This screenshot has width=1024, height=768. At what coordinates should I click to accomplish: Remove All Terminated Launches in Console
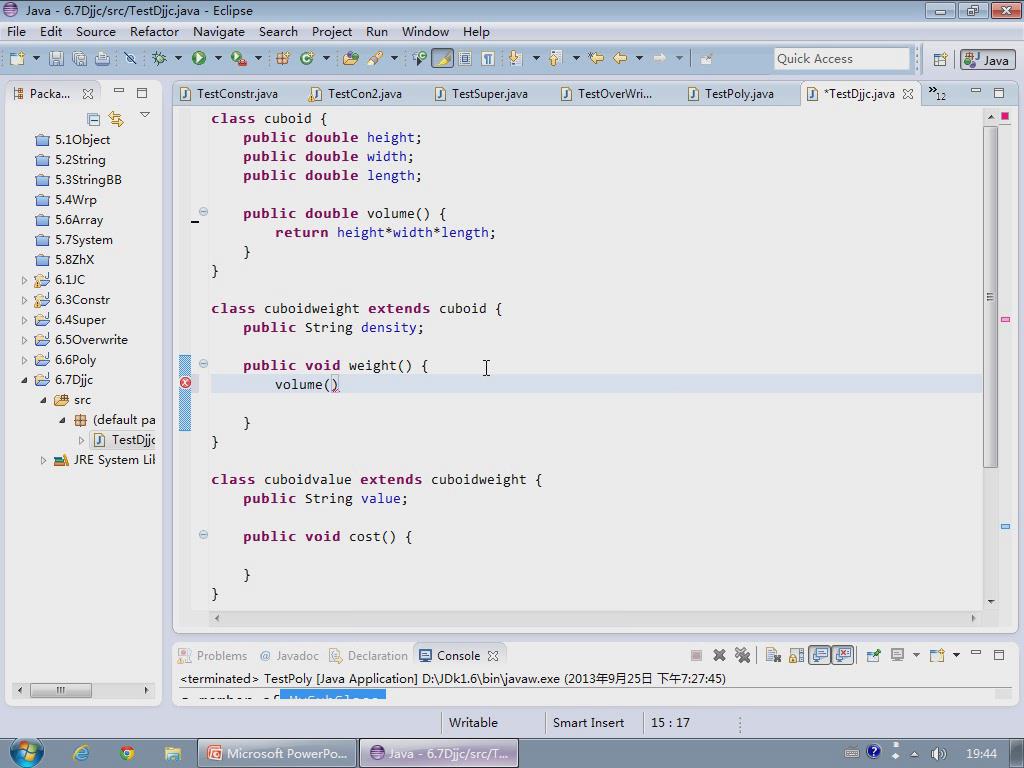click(x=742, y=655)
